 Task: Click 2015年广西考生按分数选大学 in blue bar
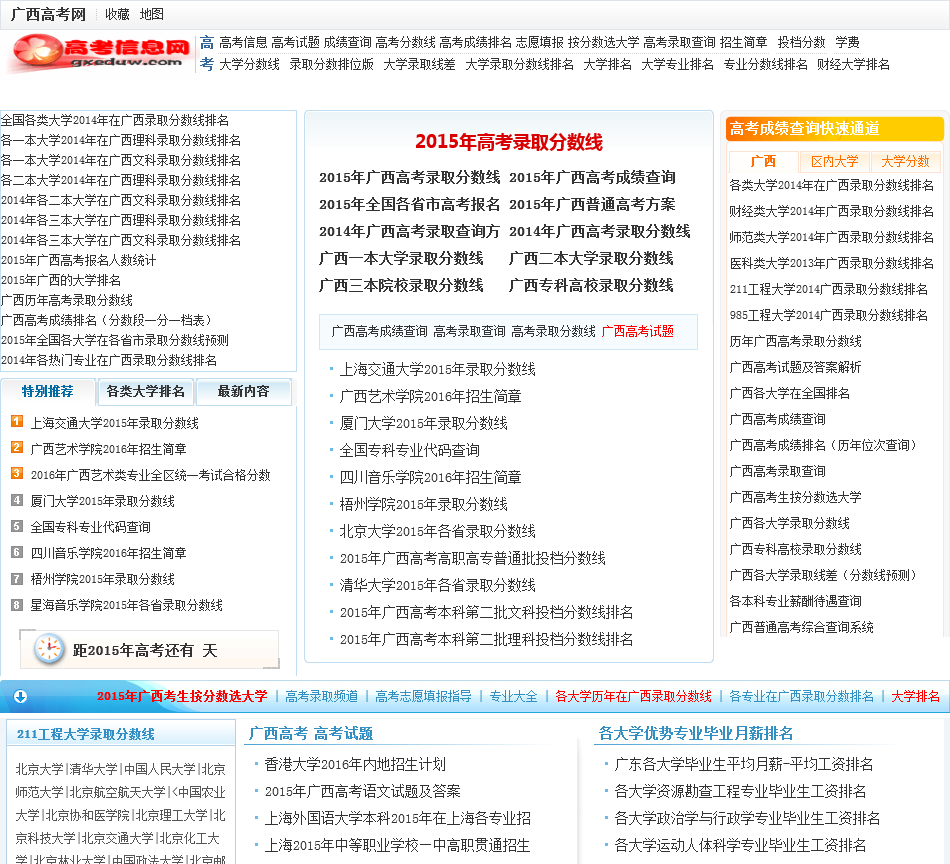pos(182,696)
